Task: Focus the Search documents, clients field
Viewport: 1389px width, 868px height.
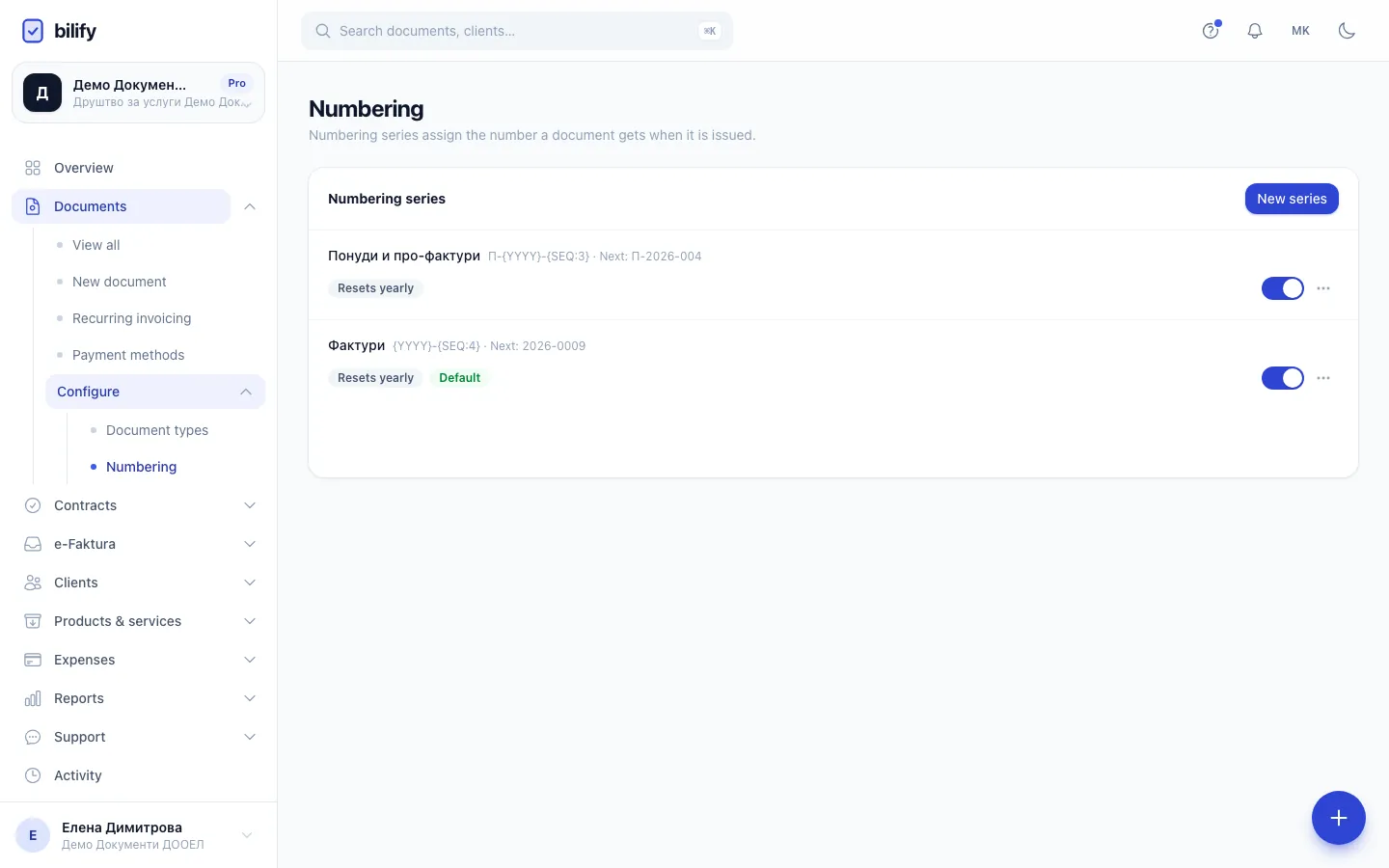Action: point(517,31)
